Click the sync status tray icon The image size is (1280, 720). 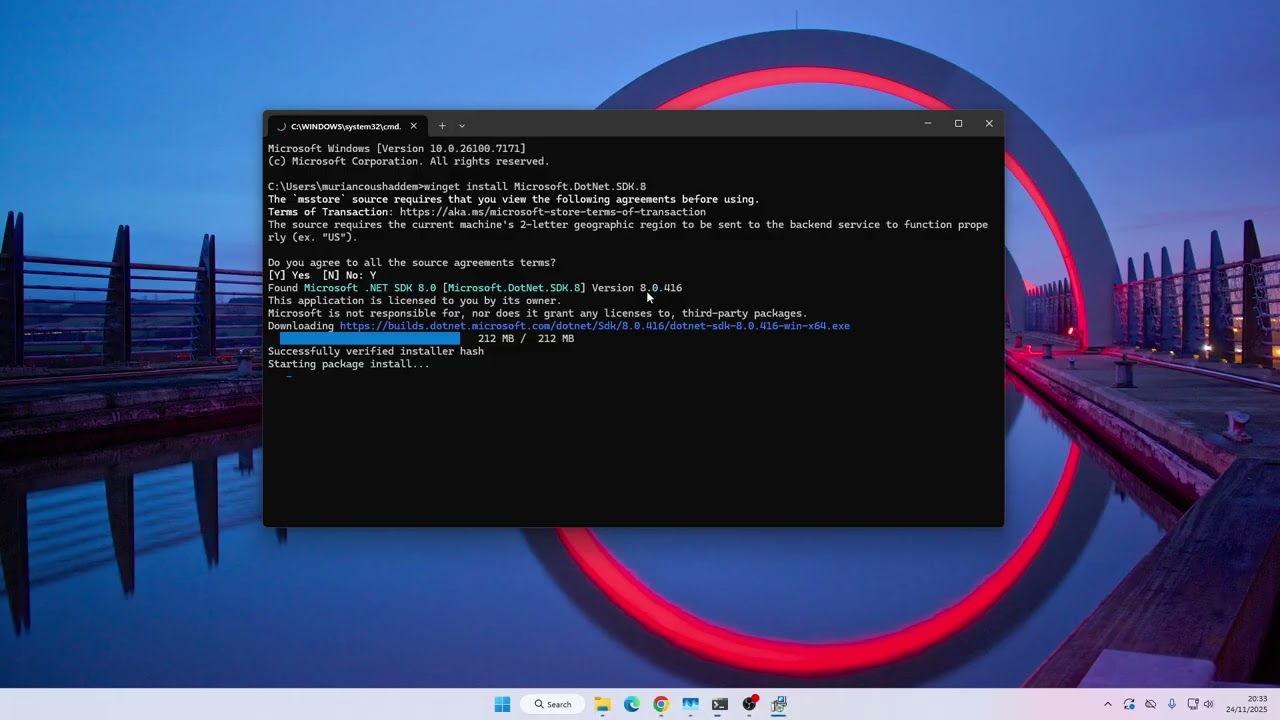tap(1129, 704)
